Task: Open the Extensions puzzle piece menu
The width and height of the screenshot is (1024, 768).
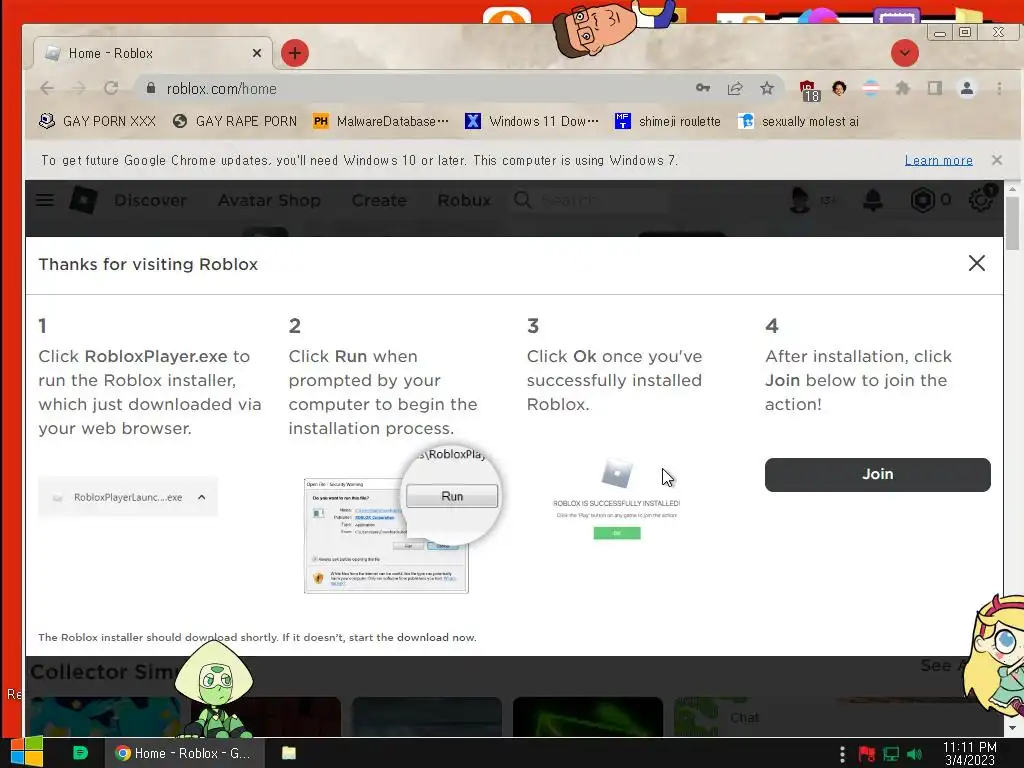Action: (x=903, y=88)
